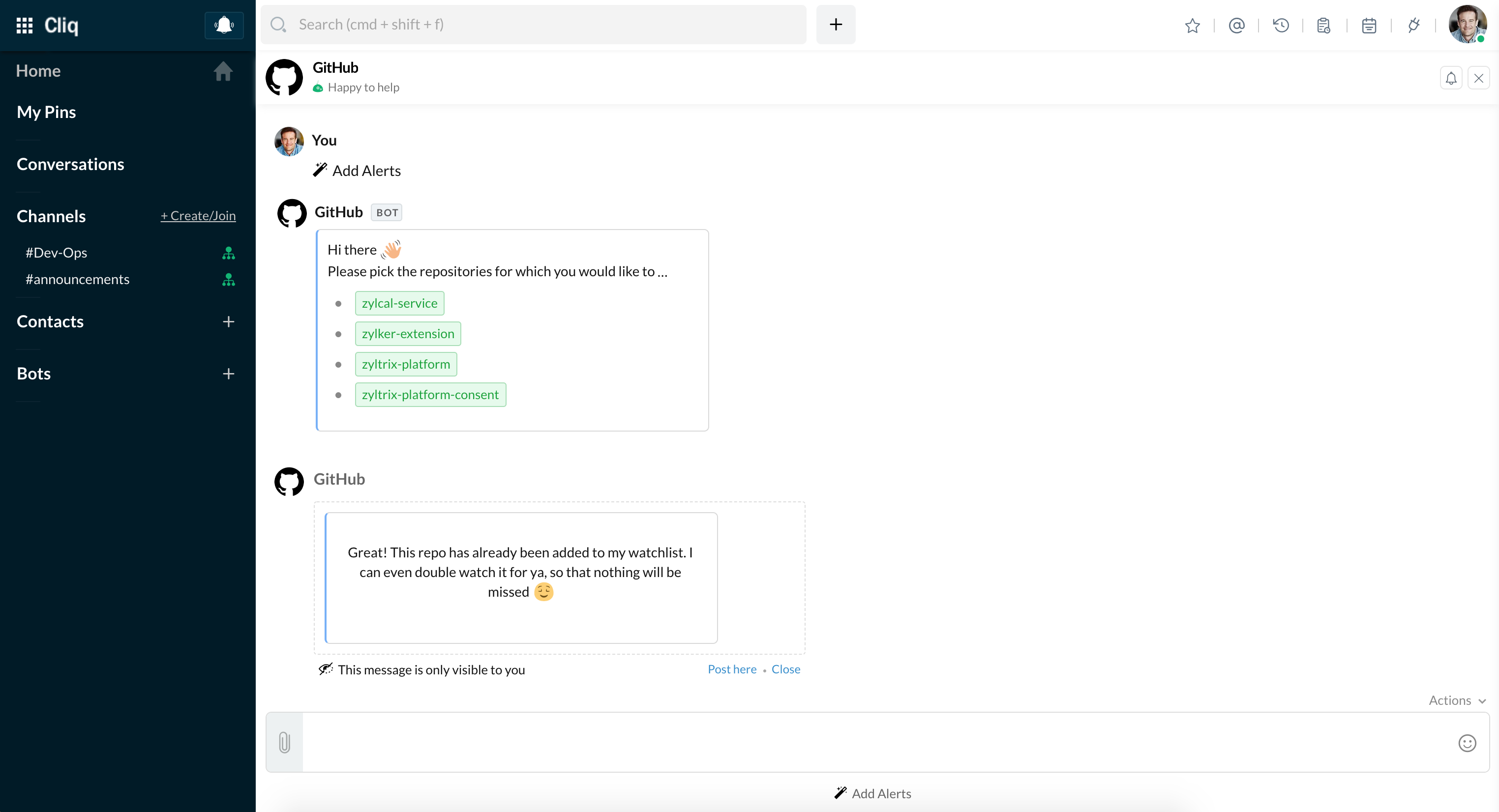This screenshot has width=1499, height=812.
Task: Click the GitHub bot header avatar
Action: (x=285, y=77)
